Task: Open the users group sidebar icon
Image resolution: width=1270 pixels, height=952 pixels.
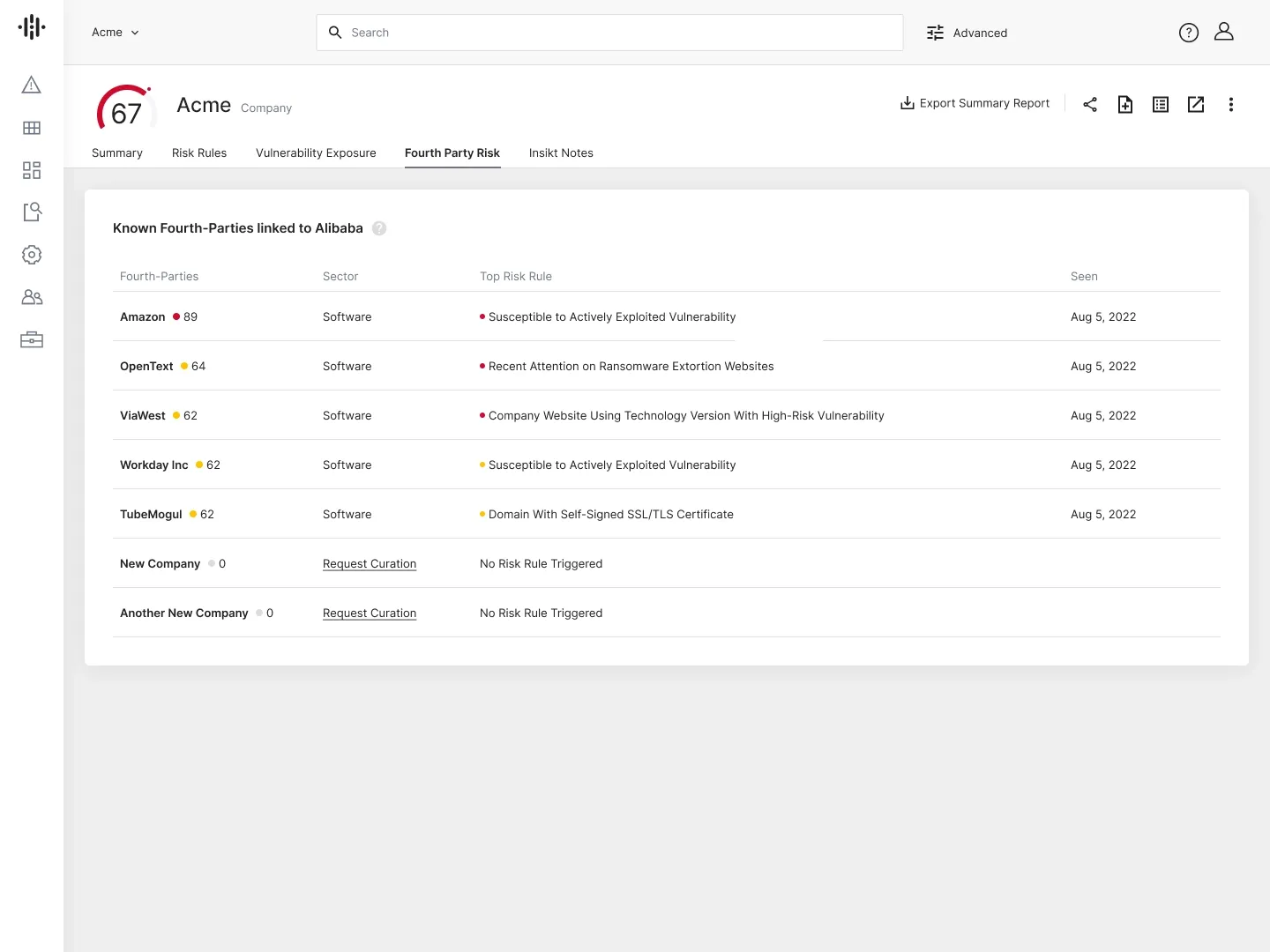Action: pyautogui.click(x=32, y=297)
